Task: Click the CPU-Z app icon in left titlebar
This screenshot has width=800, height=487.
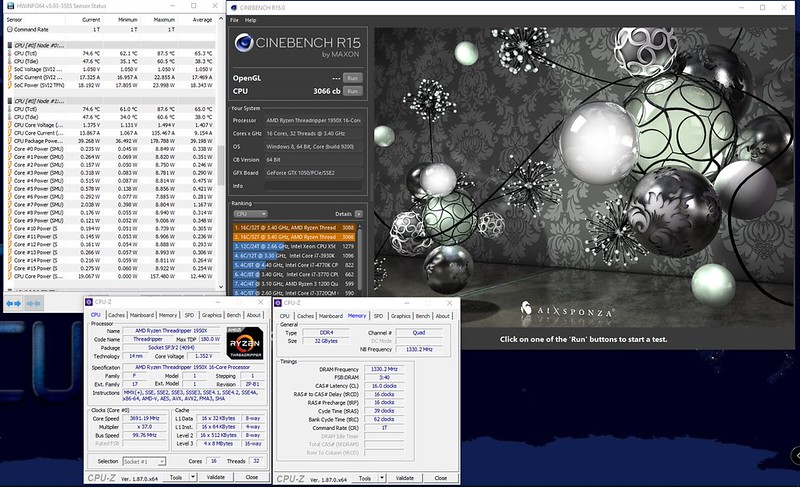Action: tap(88, 301)
